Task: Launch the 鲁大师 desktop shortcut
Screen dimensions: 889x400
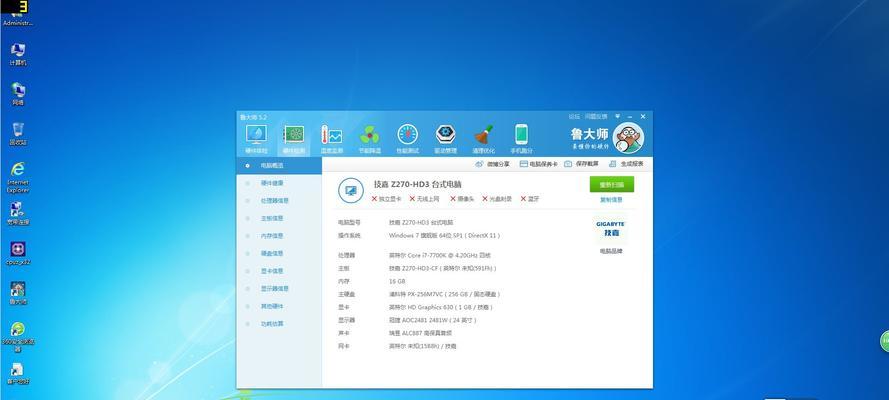Action: click(x=18, y=293)
